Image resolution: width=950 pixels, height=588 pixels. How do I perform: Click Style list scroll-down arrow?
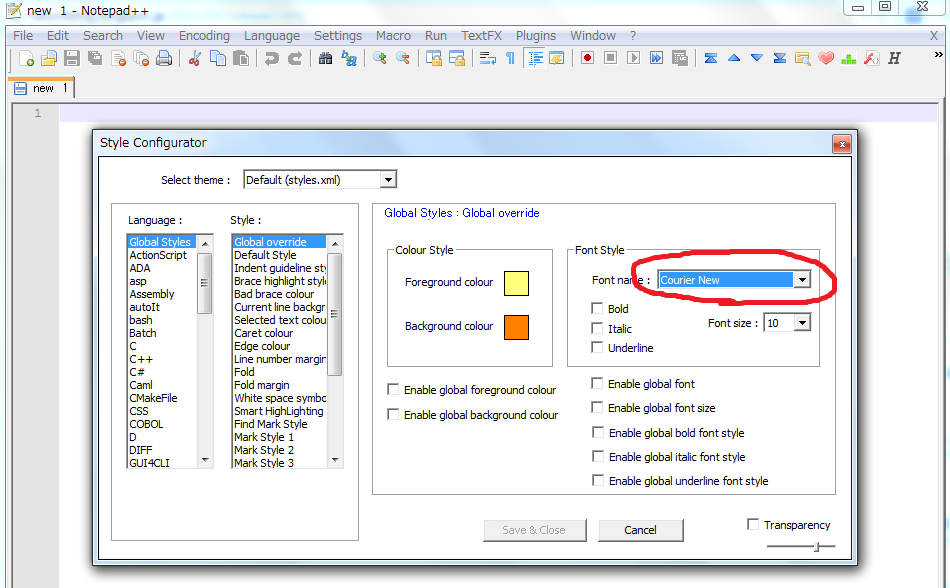[335, 460]
